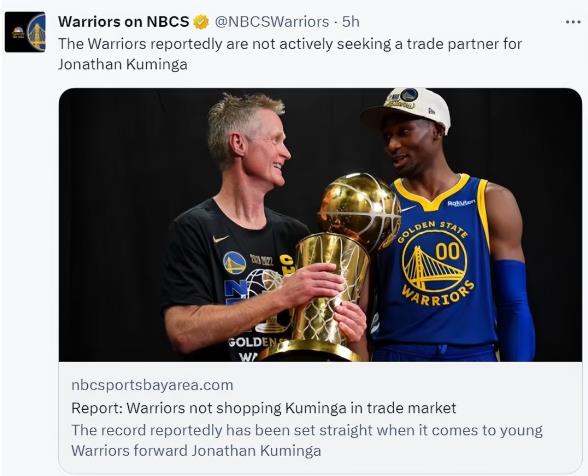Click the 00 number on the jersey
Image resolution: width=588 pixels, height=476 pixels.
coord(448,251)
